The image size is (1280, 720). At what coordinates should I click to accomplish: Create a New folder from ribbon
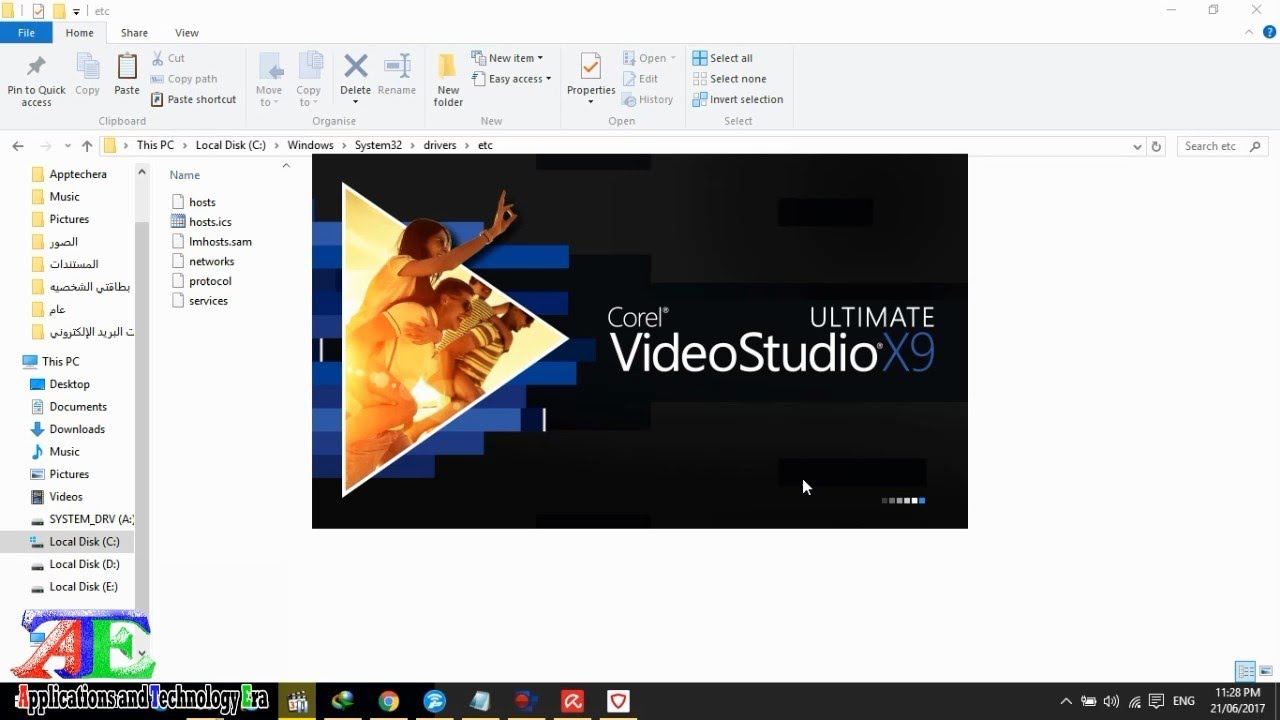448,80
